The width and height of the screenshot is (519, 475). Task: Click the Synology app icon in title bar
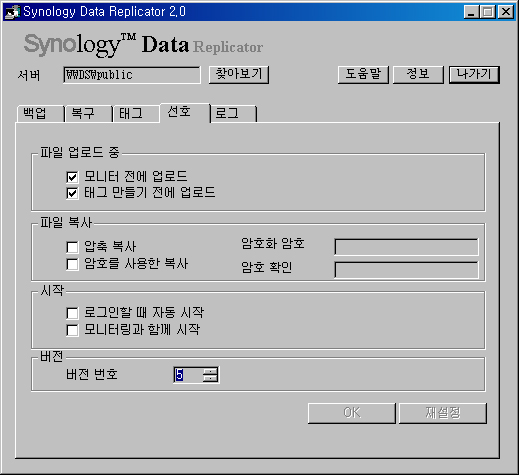12,12
